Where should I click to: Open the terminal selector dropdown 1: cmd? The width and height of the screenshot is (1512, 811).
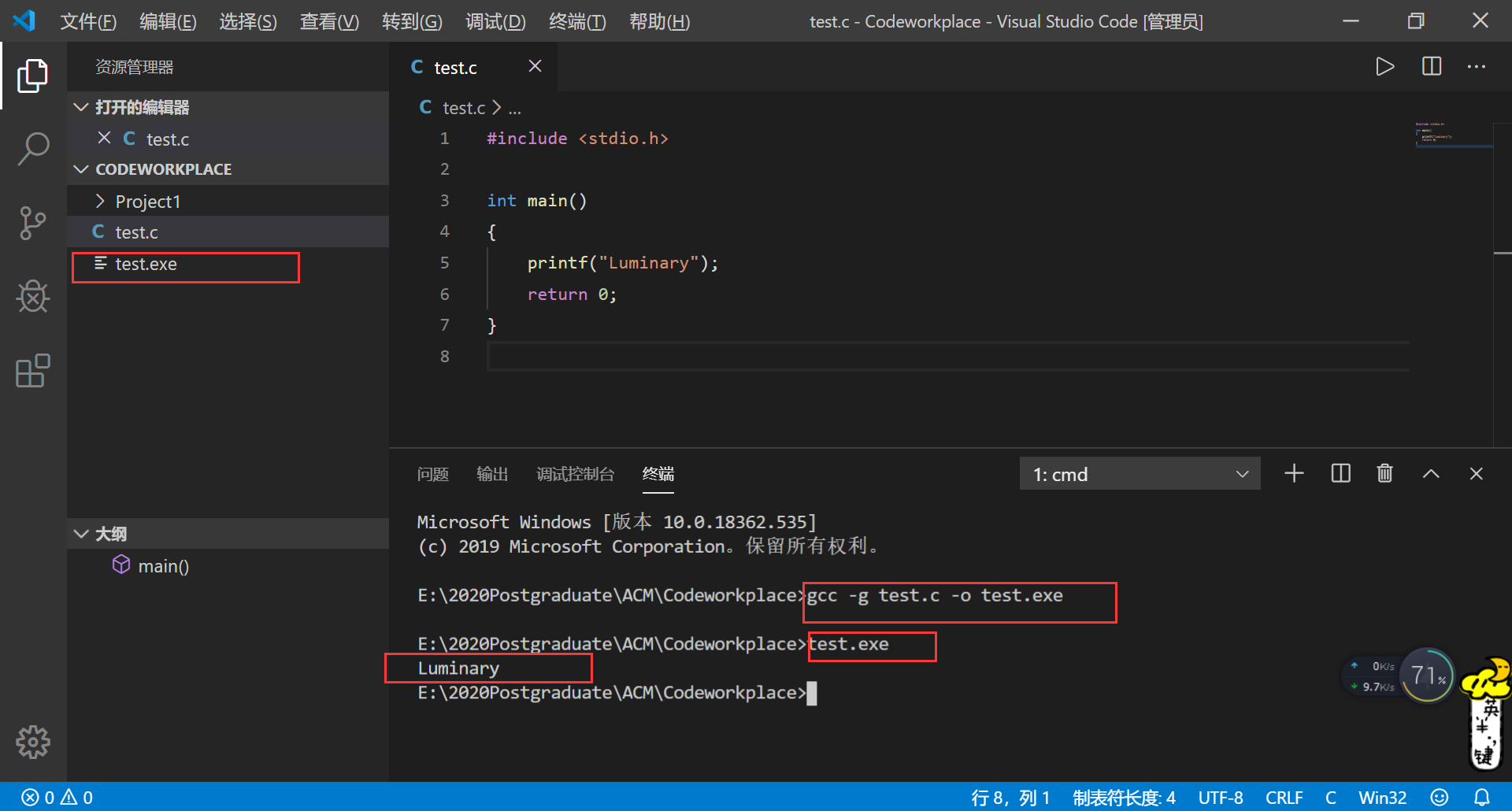coord(1140,474)
